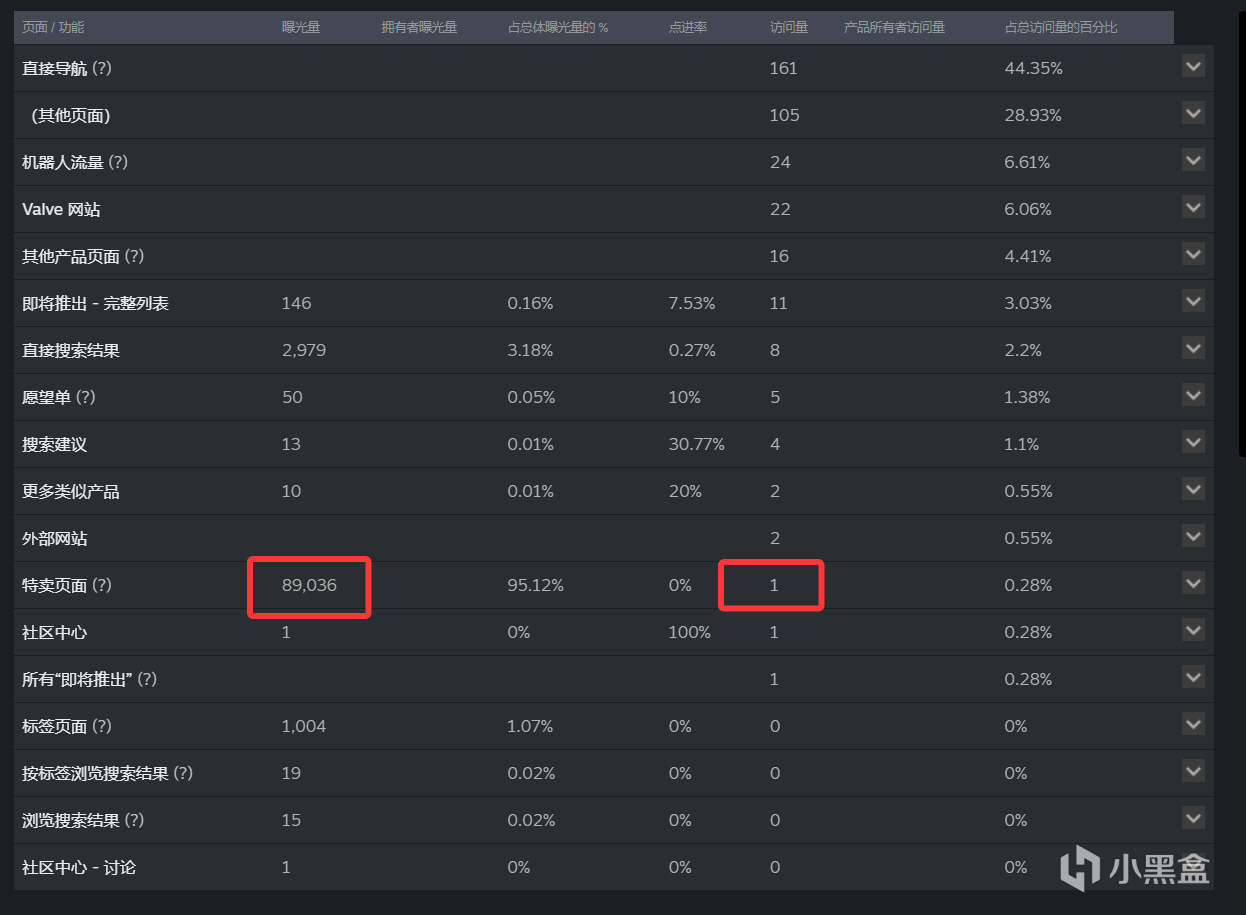Image resolution: width=1246 pixels, height=915 pixels.
Task: Expand the 直接搜索结果 row arrow
Action: 1193,349
